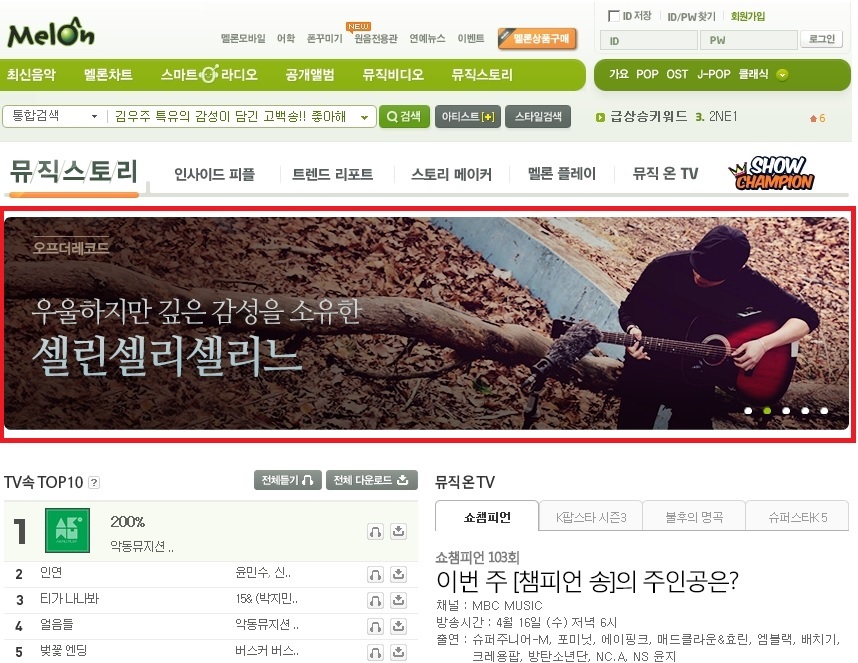This screenshot has height=663, width=858.
Task: Click the 로그인 button
Action: tap(821, 39)
